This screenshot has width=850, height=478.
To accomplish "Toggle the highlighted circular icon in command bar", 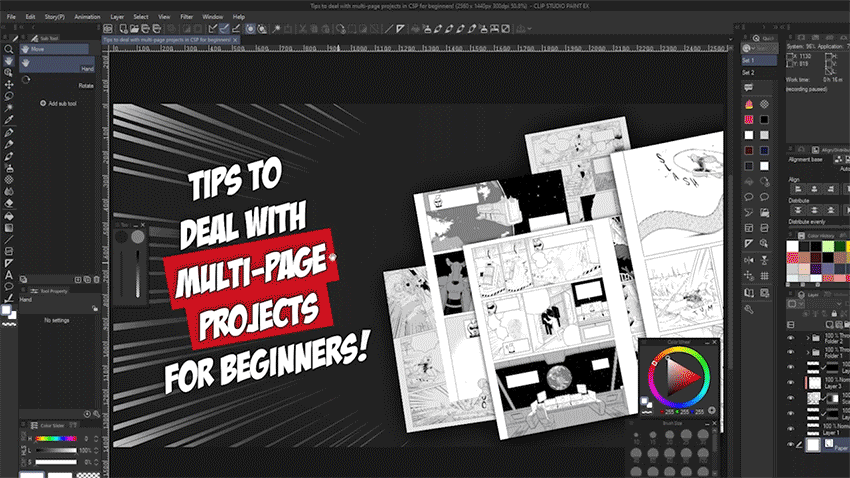I will click(250, 29).
